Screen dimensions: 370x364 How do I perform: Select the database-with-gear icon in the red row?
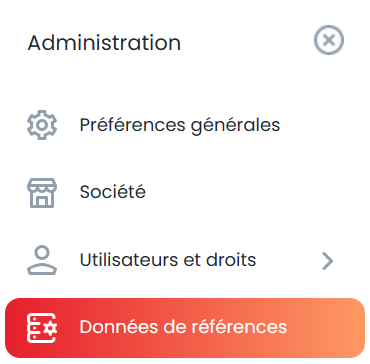tap(42, 328)
